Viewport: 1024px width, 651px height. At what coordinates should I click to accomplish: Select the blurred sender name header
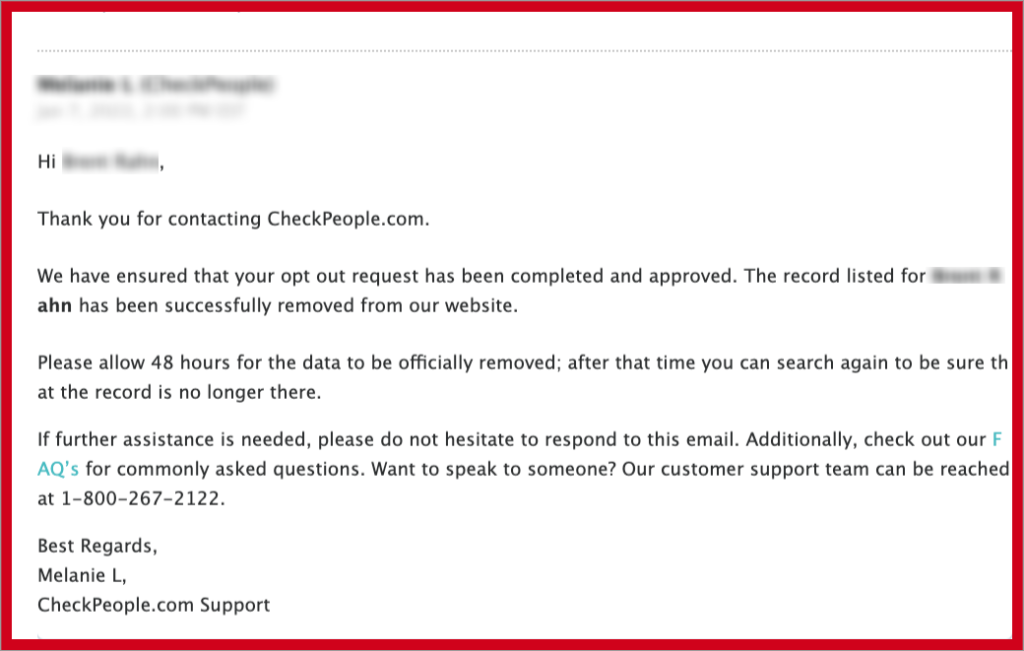pos(155,84)
